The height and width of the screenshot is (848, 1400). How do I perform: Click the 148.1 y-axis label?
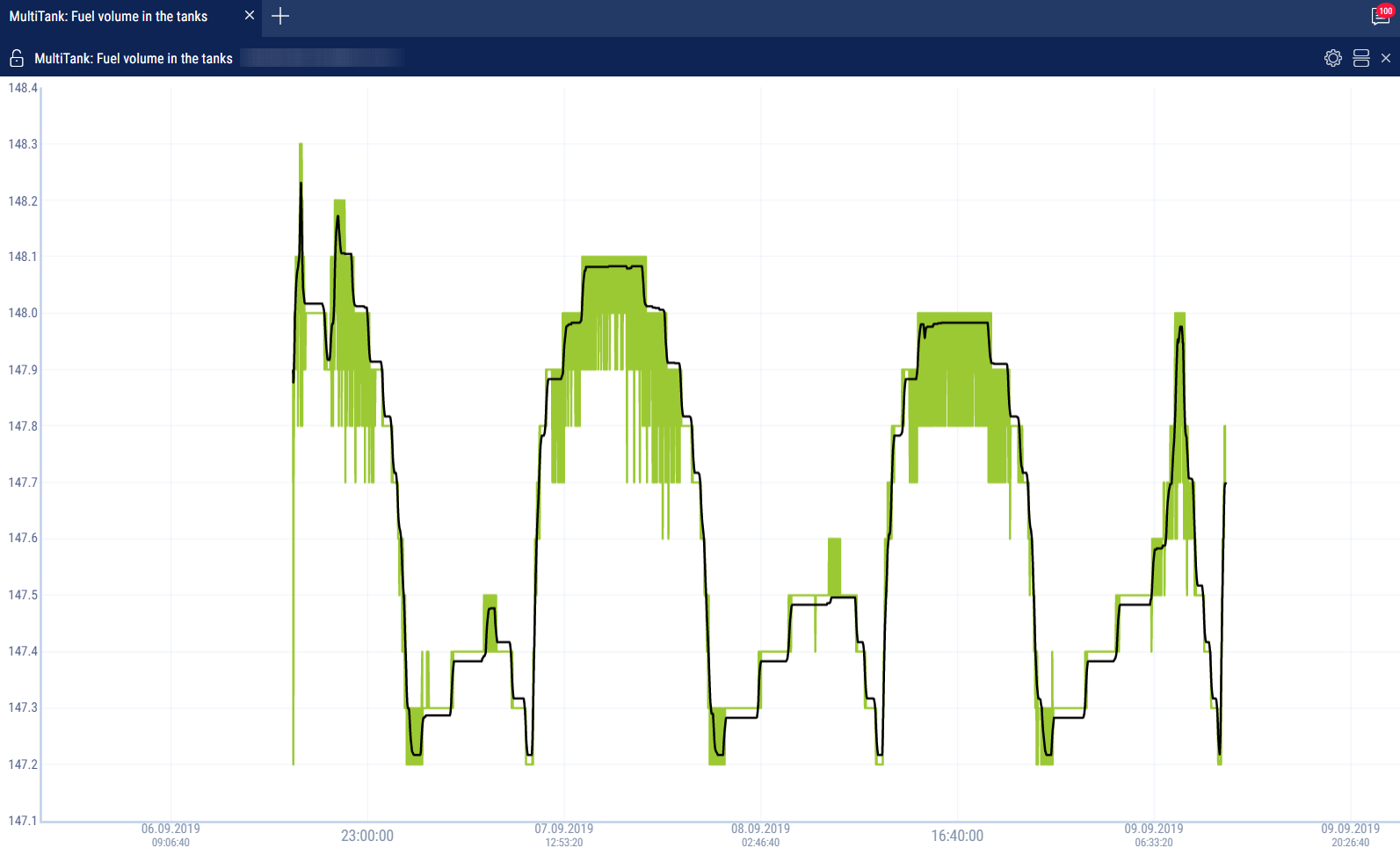click(x=23, y=257)
